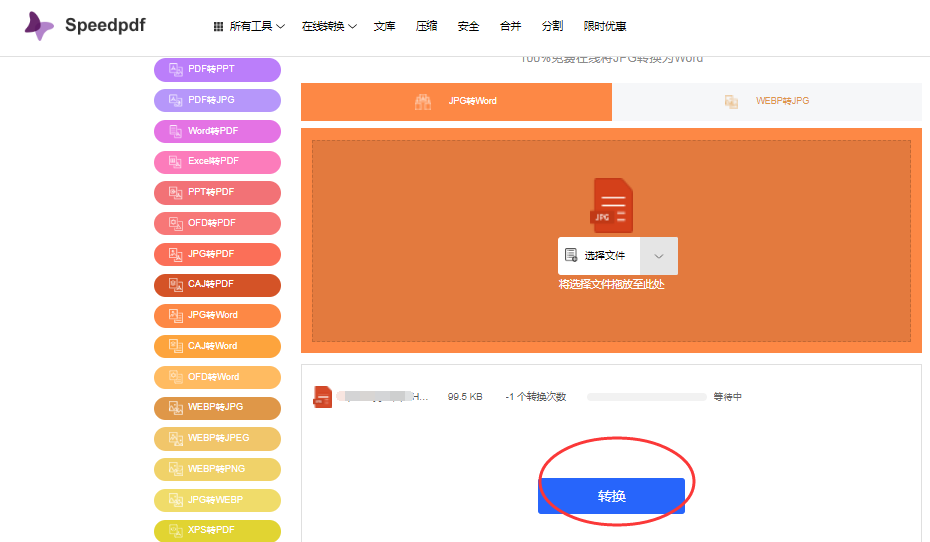Click the 等待中 status text
The width and height of the screenshot is (930, 542).
[x=728, y=397]
